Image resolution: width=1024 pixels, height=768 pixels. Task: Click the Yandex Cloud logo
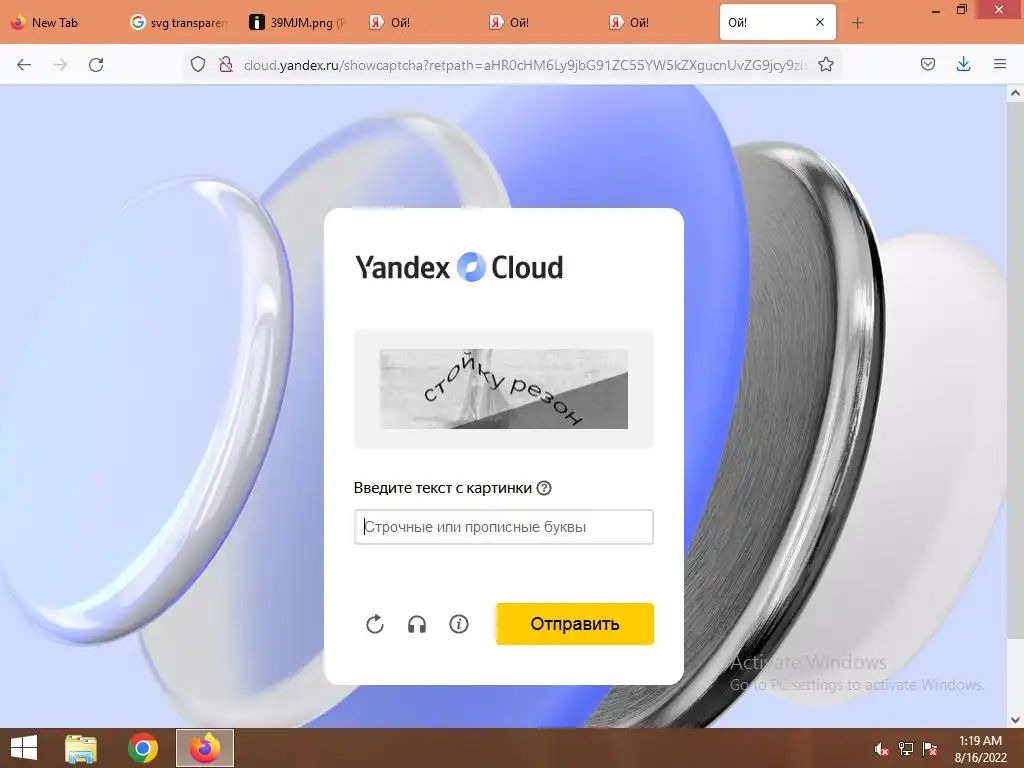click(x=459, y=267)
